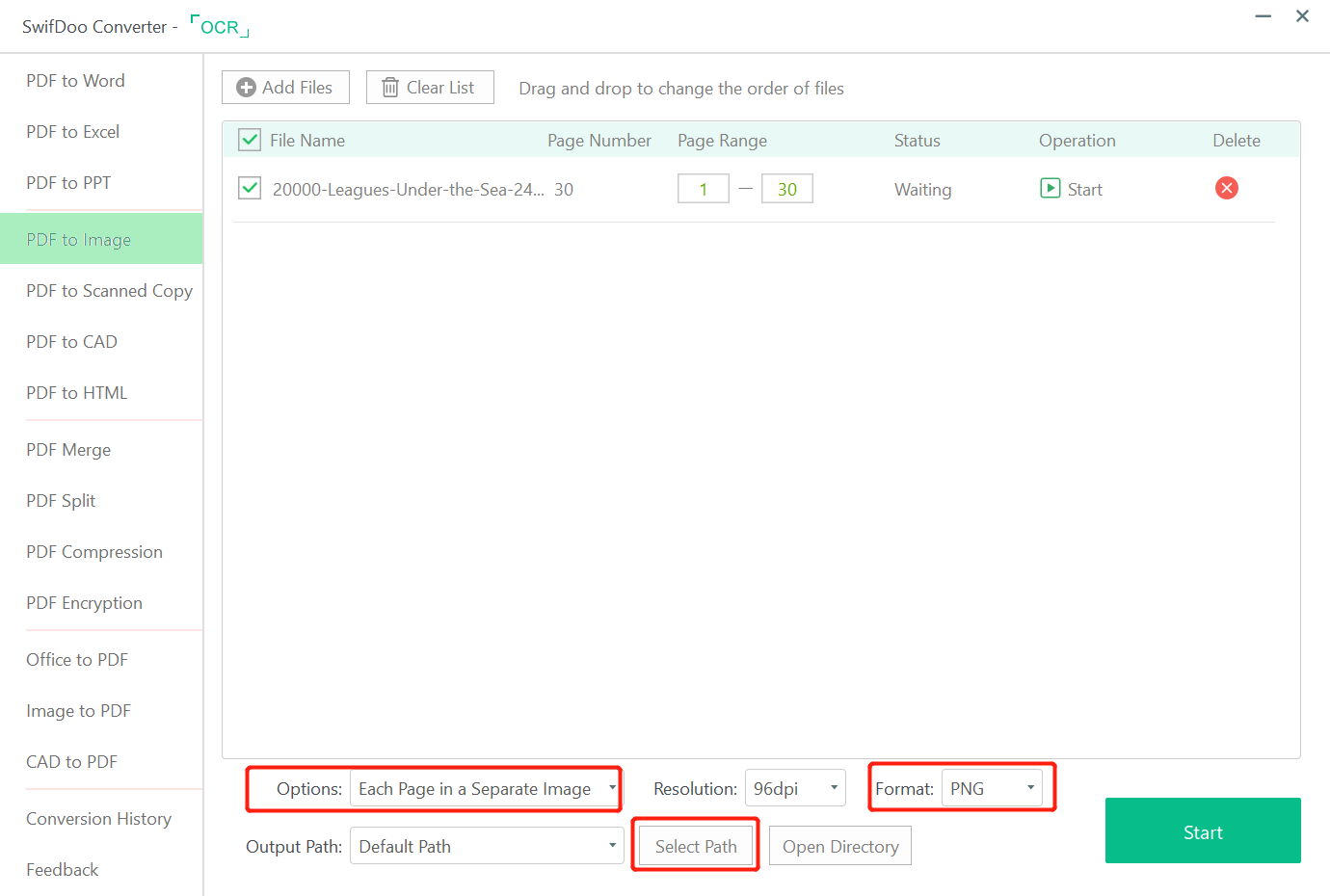Select PDF Compression

tap(94, 552)
